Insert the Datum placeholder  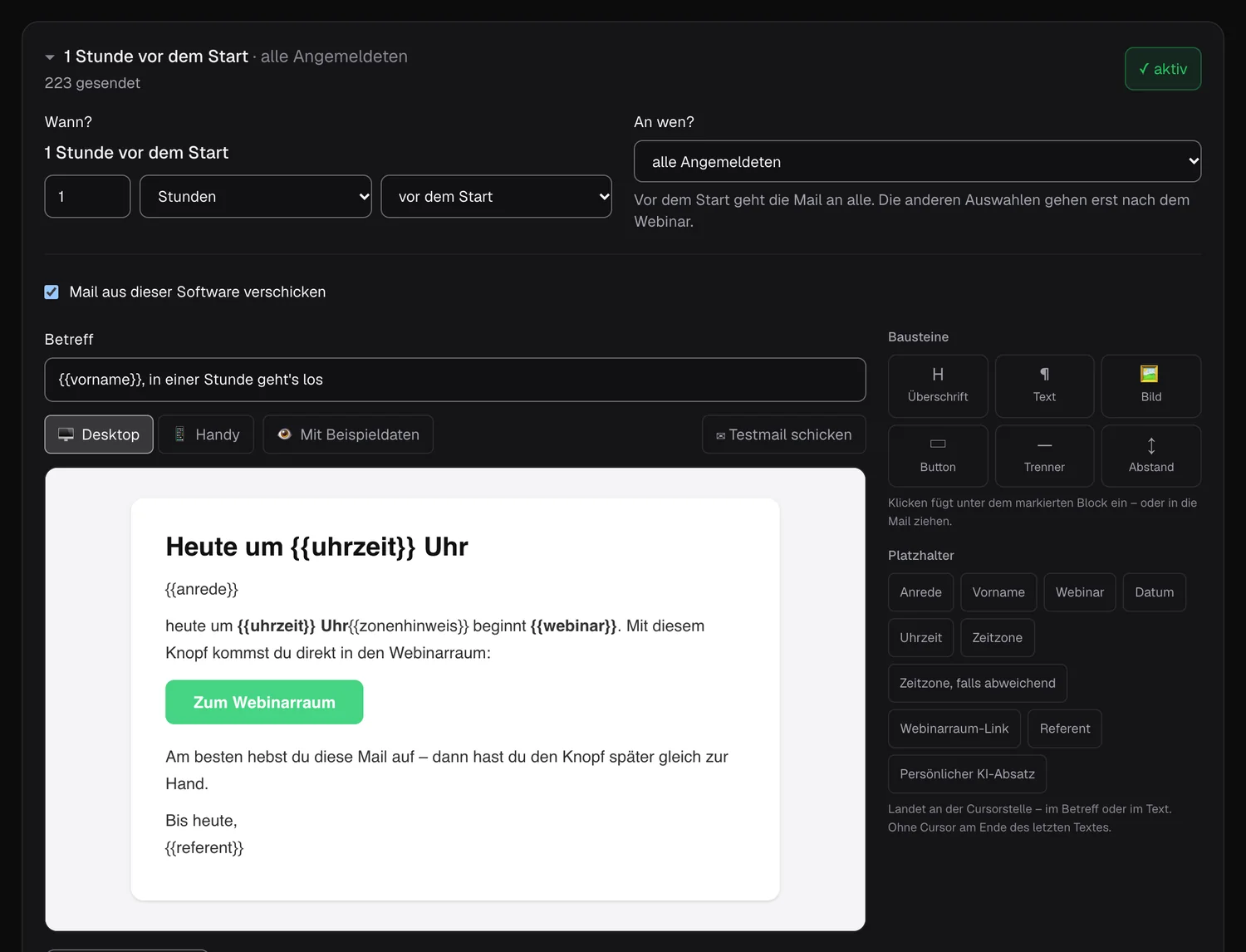1155,592
